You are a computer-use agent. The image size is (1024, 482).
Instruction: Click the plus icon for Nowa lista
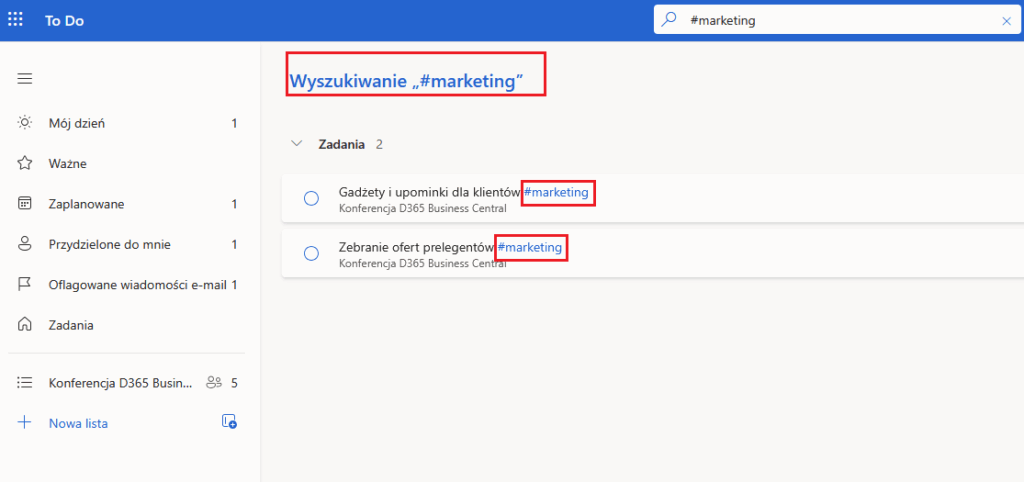tap(25, 423)
